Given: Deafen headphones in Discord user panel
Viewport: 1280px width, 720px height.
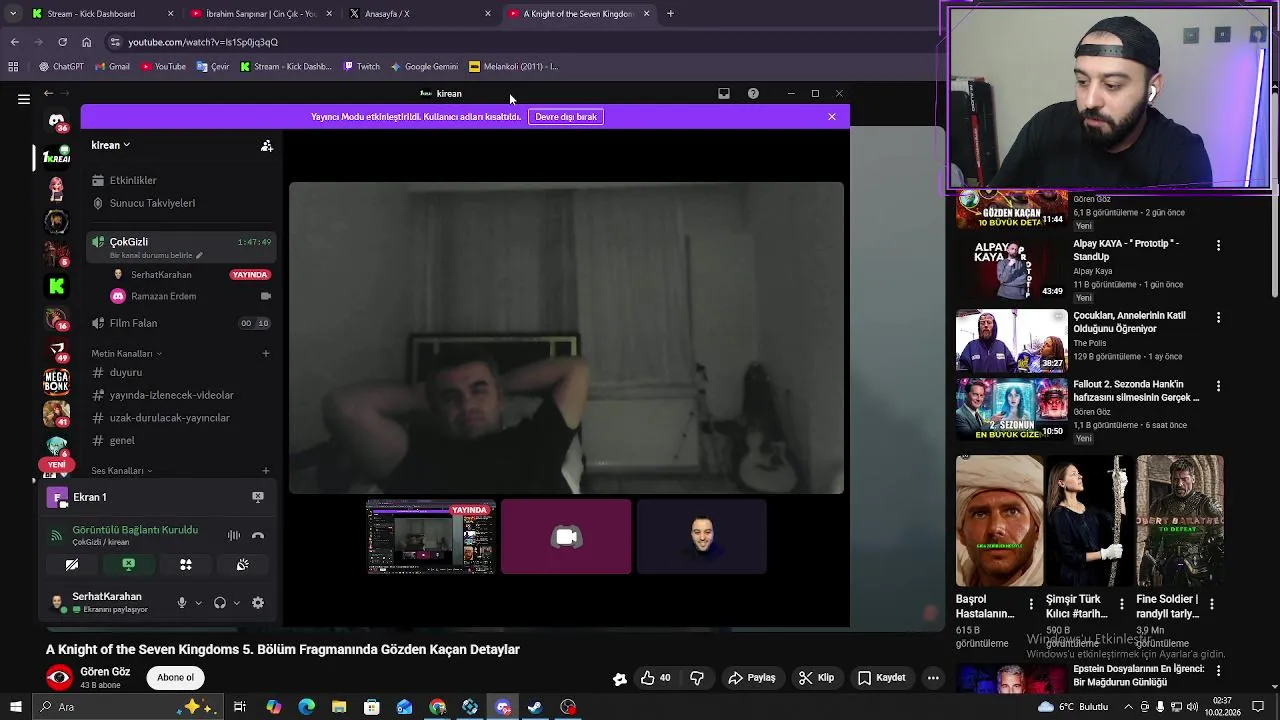Looking at the screenshot, I should point(220,603).
